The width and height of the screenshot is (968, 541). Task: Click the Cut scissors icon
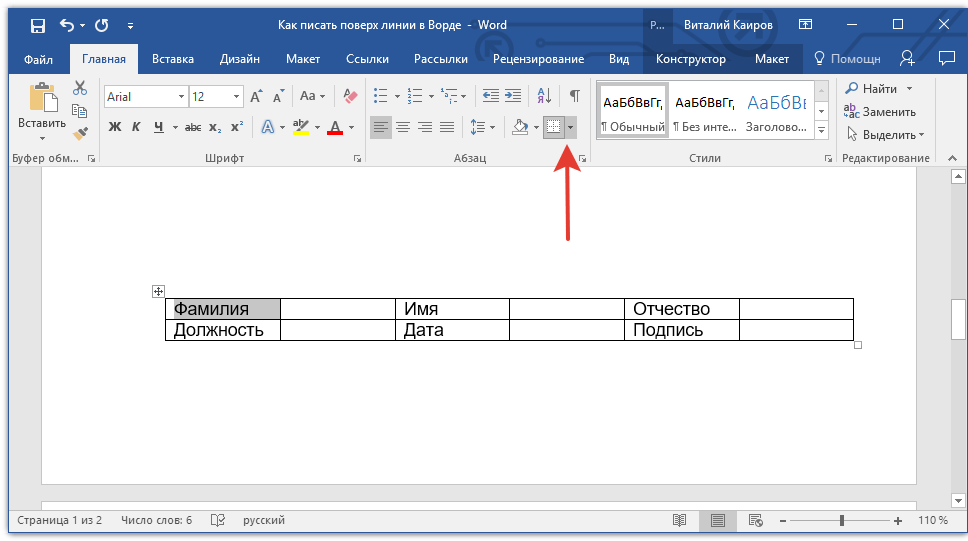point(80,88)
